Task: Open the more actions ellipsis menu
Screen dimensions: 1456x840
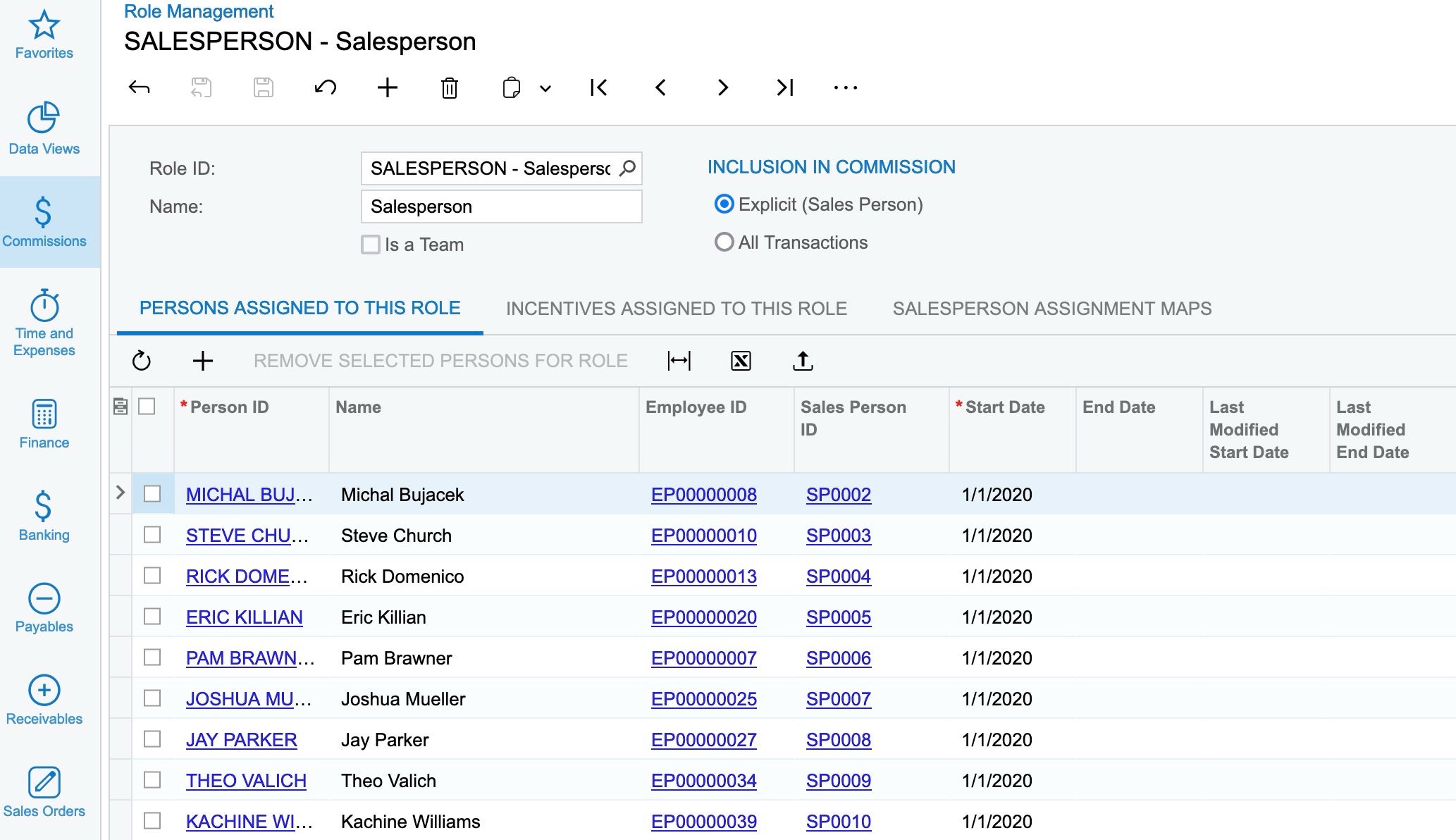Action: pyautogui.click(x=846, y=87)
